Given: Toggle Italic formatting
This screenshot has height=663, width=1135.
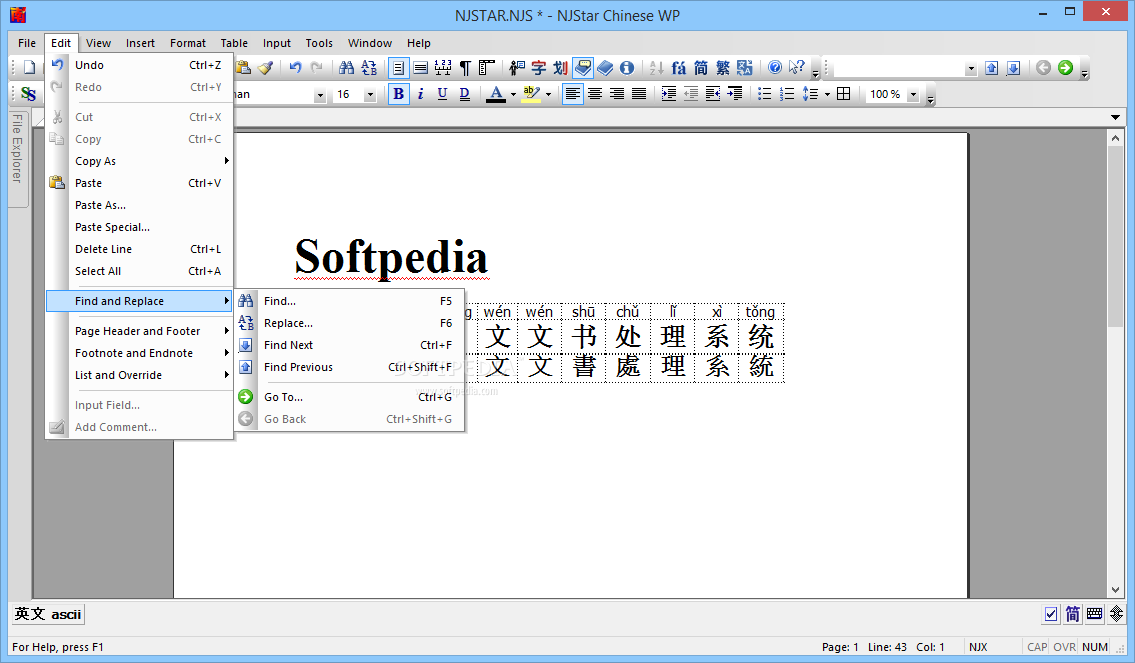Looking at the screenshot, I should point(421,94).
